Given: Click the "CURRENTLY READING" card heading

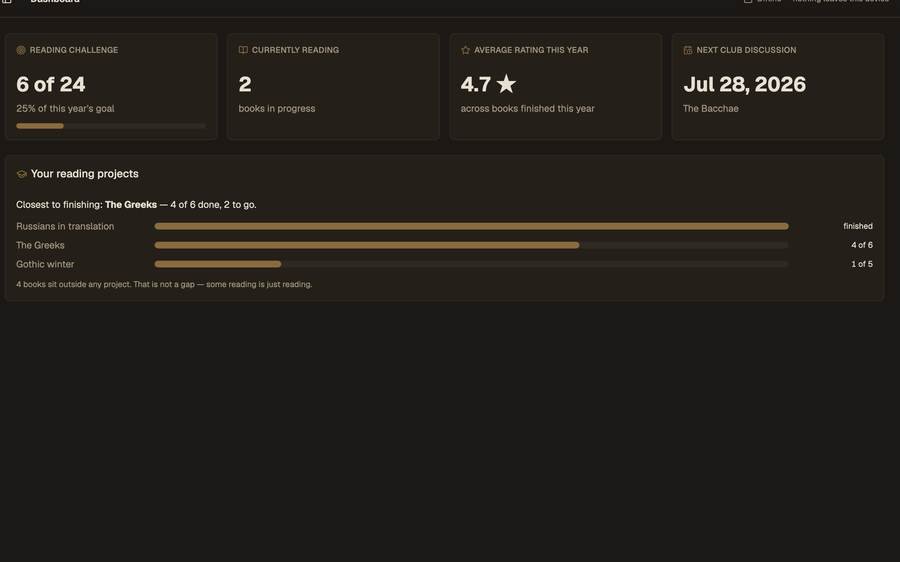Looking at the screenshot, I should pyautogui.click(x=295, y=50).
